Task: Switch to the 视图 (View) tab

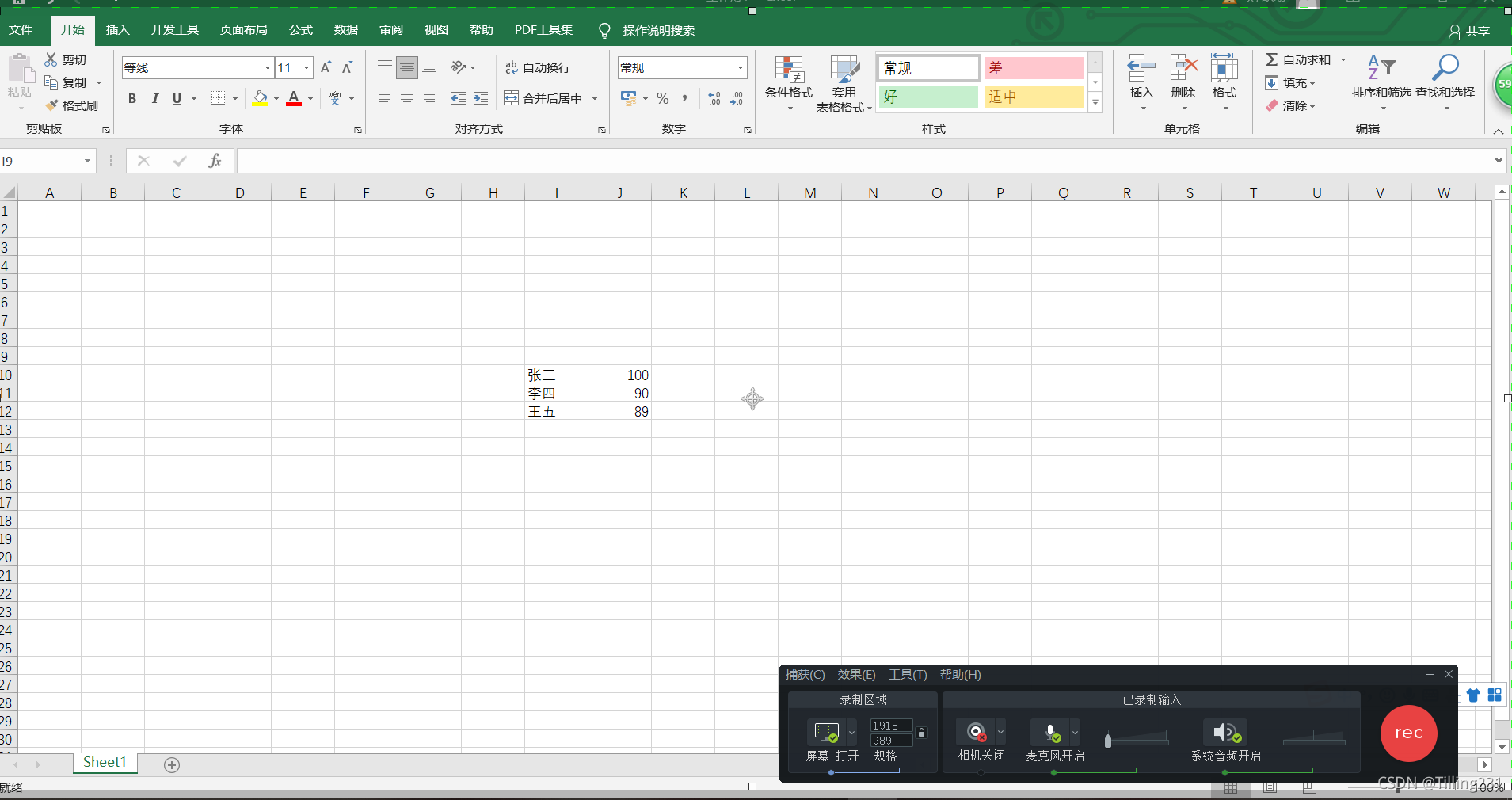Action: (436, 30)
